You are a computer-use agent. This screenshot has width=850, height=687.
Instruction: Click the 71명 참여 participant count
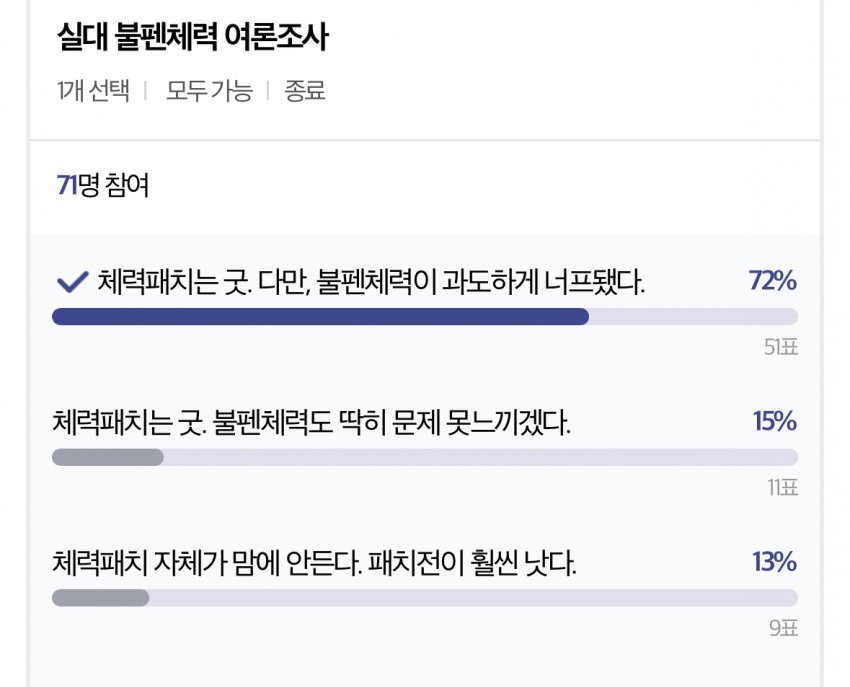click(x=103, y=186)
